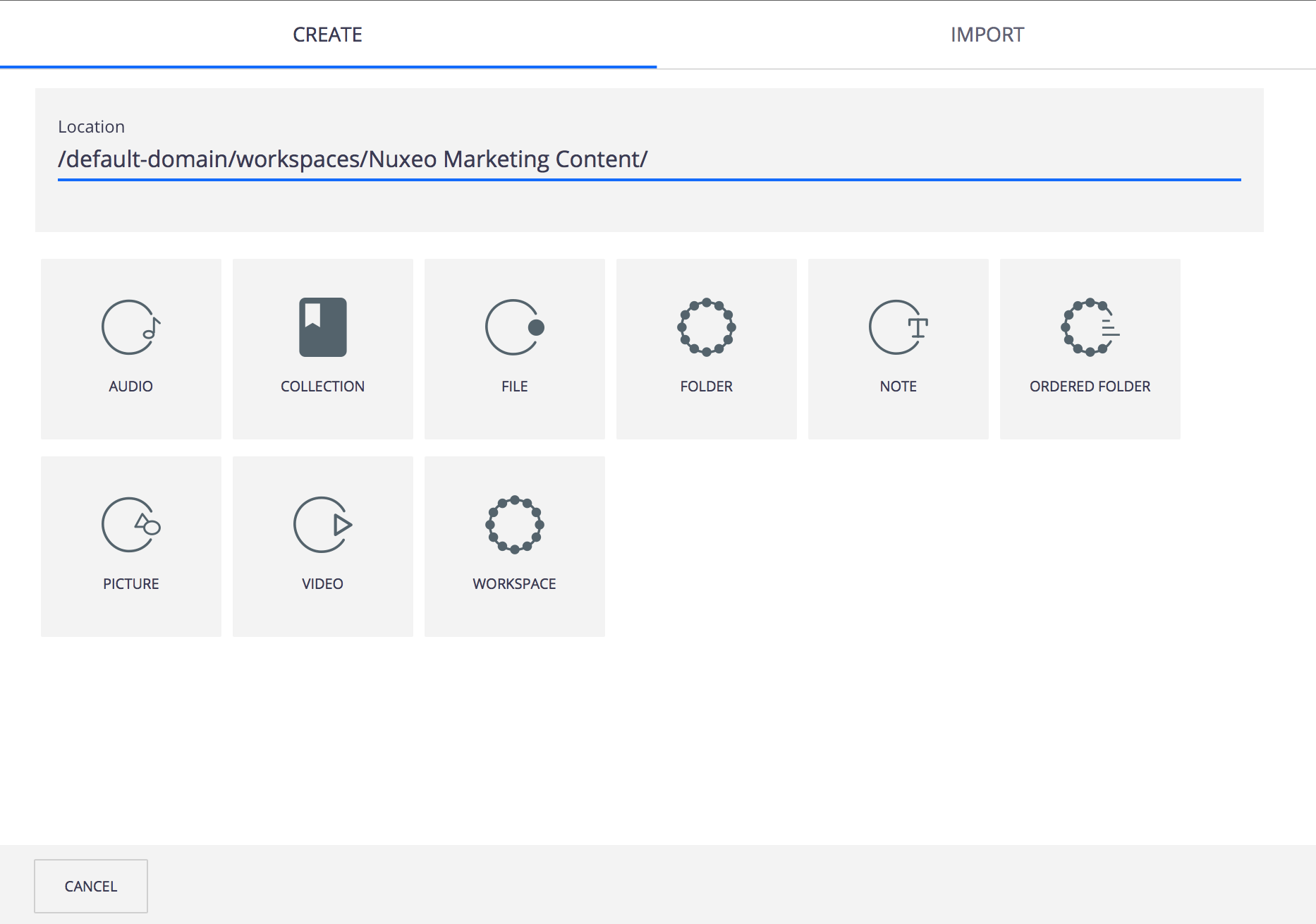Screen dimensions: 1316x924
Task: Click the FILE label text
Action: [x=515, y=387]
